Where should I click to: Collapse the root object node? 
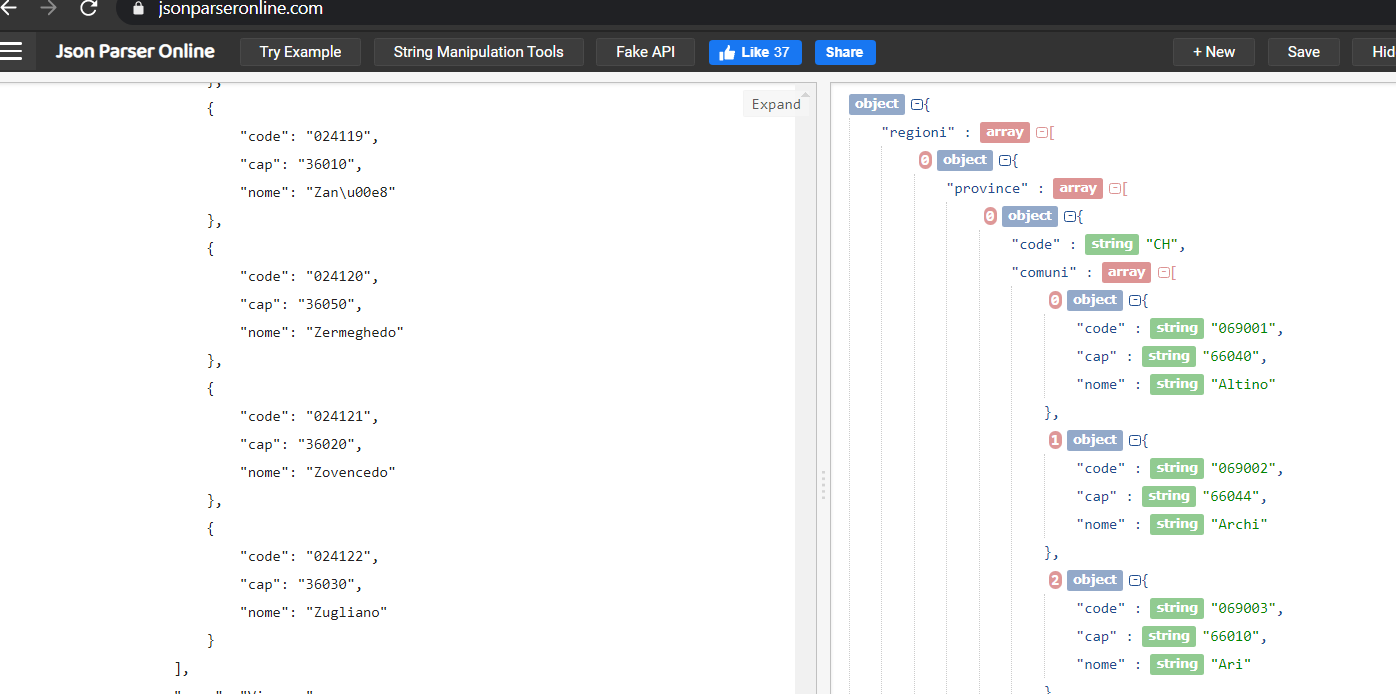tap(917, 104)
